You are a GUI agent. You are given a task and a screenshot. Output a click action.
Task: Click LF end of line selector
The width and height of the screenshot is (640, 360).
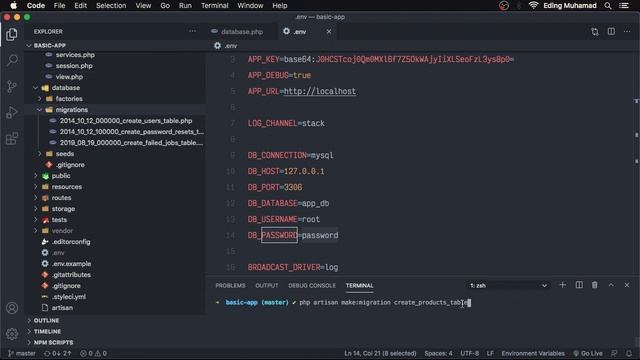pos(490,353)
